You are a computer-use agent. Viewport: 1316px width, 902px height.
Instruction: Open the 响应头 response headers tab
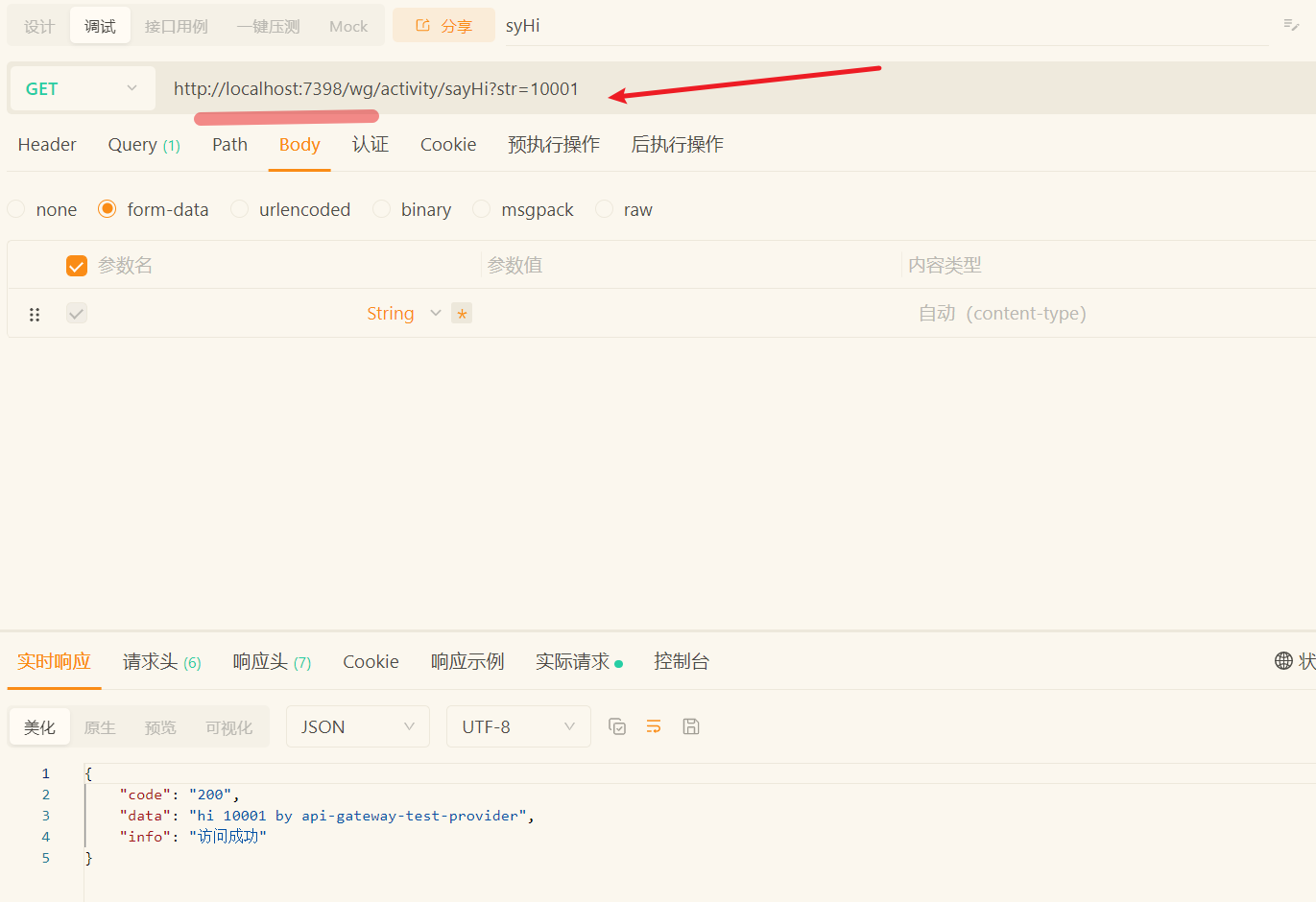272,661
